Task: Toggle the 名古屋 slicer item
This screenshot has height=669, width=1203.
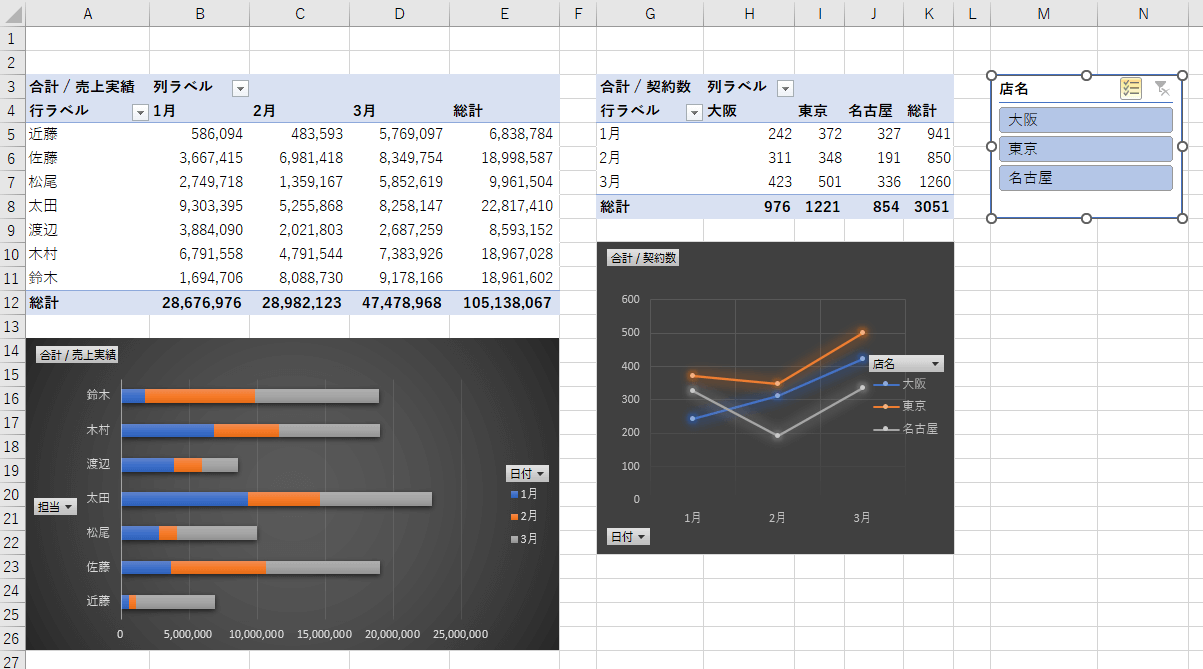Action: pos(1085,178)
